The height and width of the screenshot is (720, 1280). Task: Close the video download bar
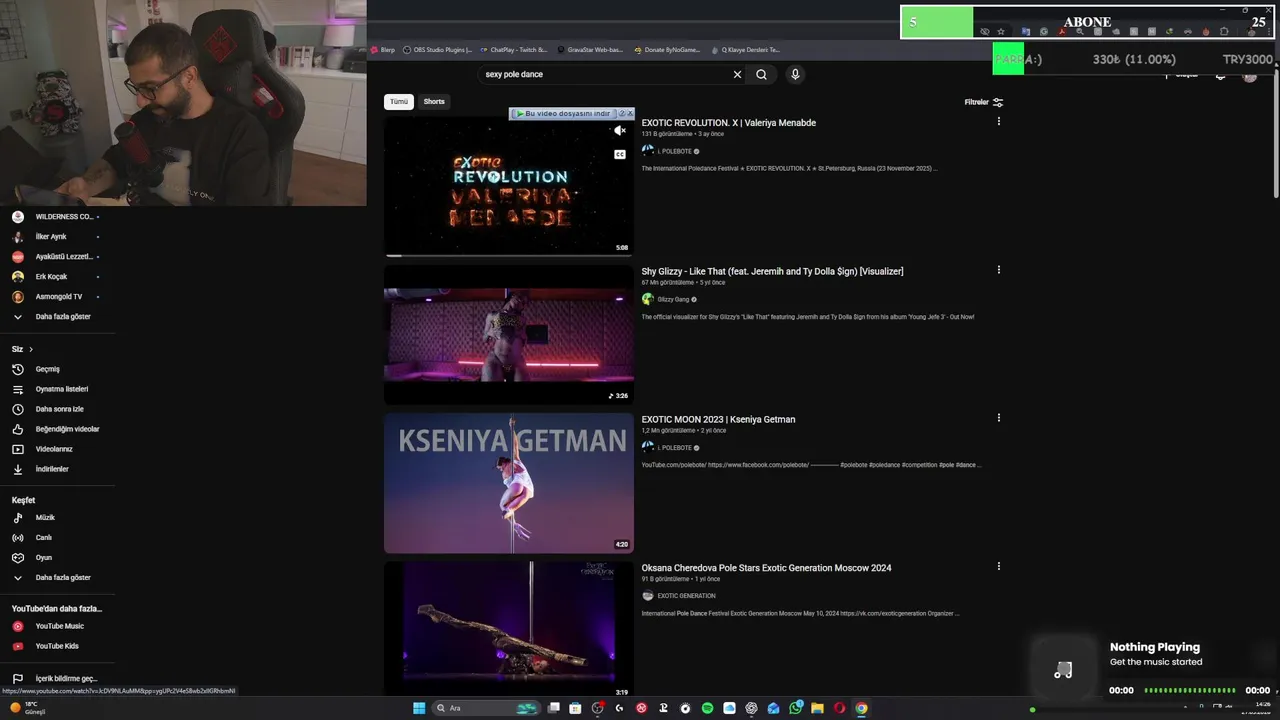630,113
